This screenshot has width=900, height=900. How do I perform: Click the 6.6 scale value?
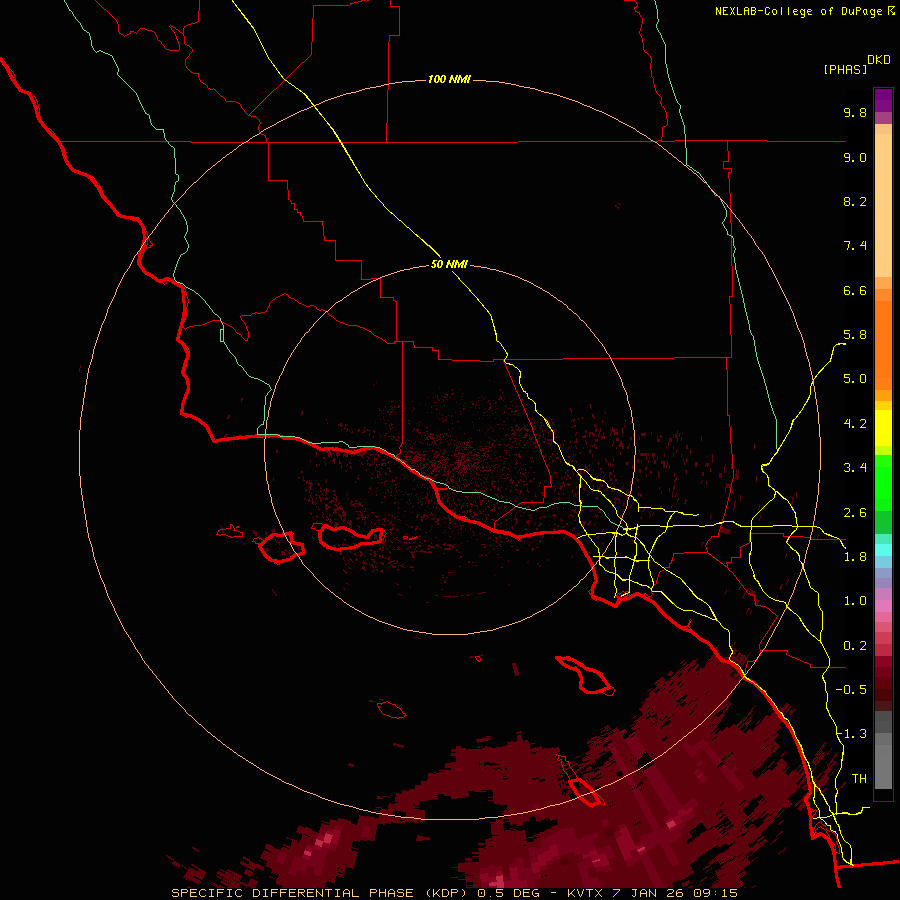pyautogui.click(x=855, y=290)
